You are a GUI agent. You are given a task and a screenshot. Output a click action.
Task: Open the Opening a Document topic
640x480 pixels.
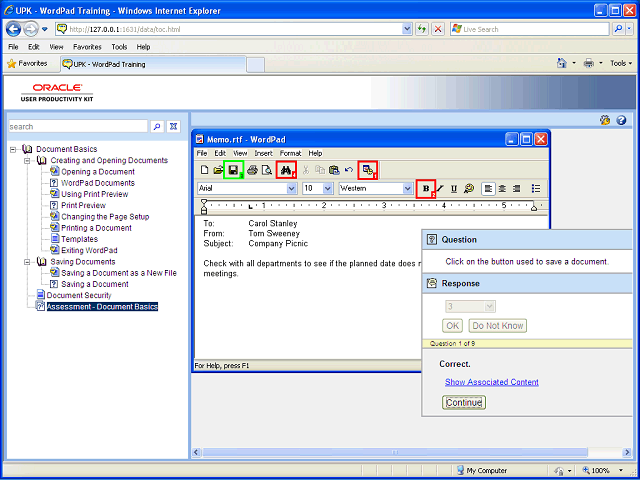point(98,172)
